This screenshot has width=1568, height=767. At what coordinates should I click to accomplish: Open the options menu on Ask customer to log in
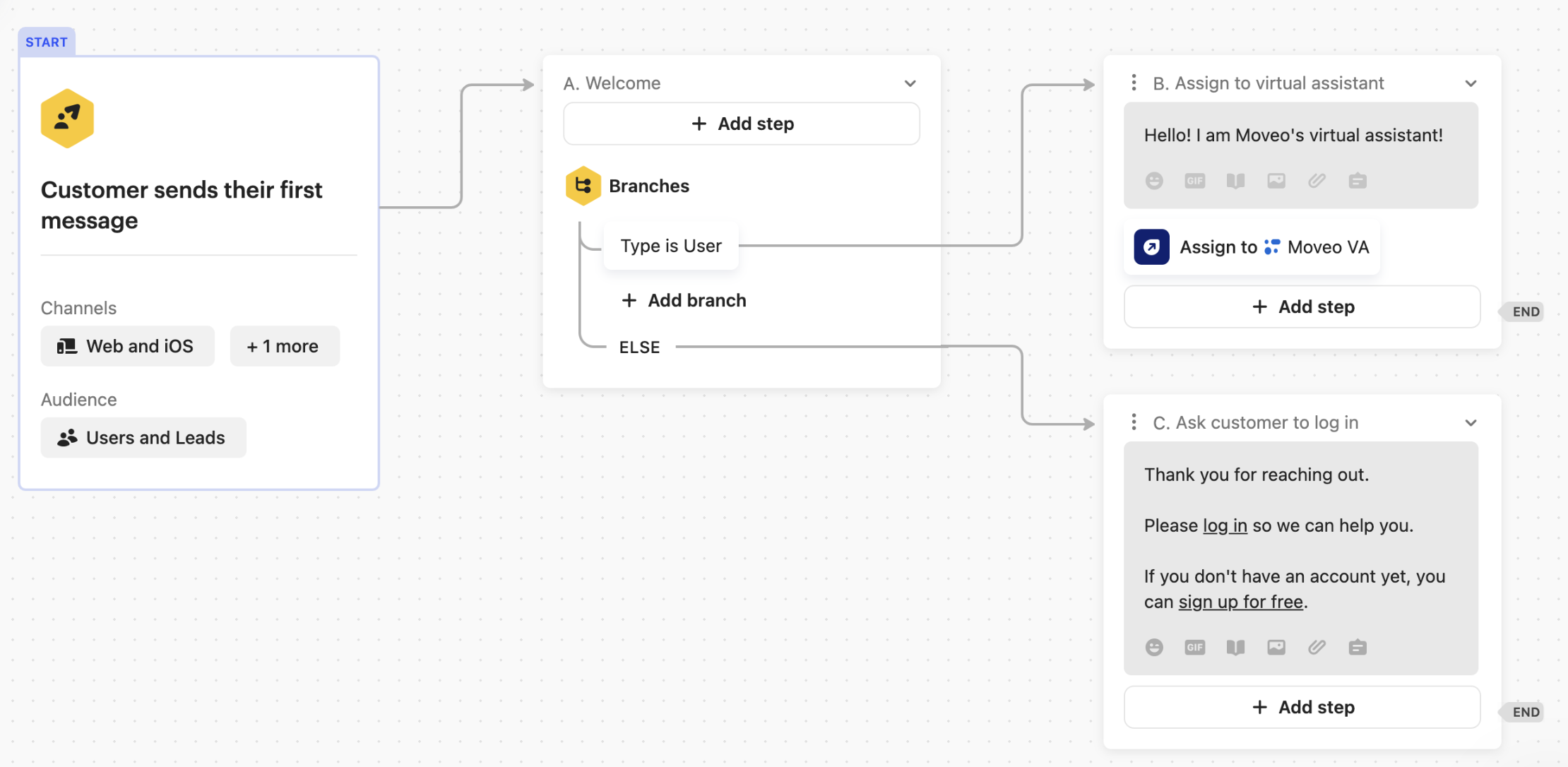[1134, 422]
